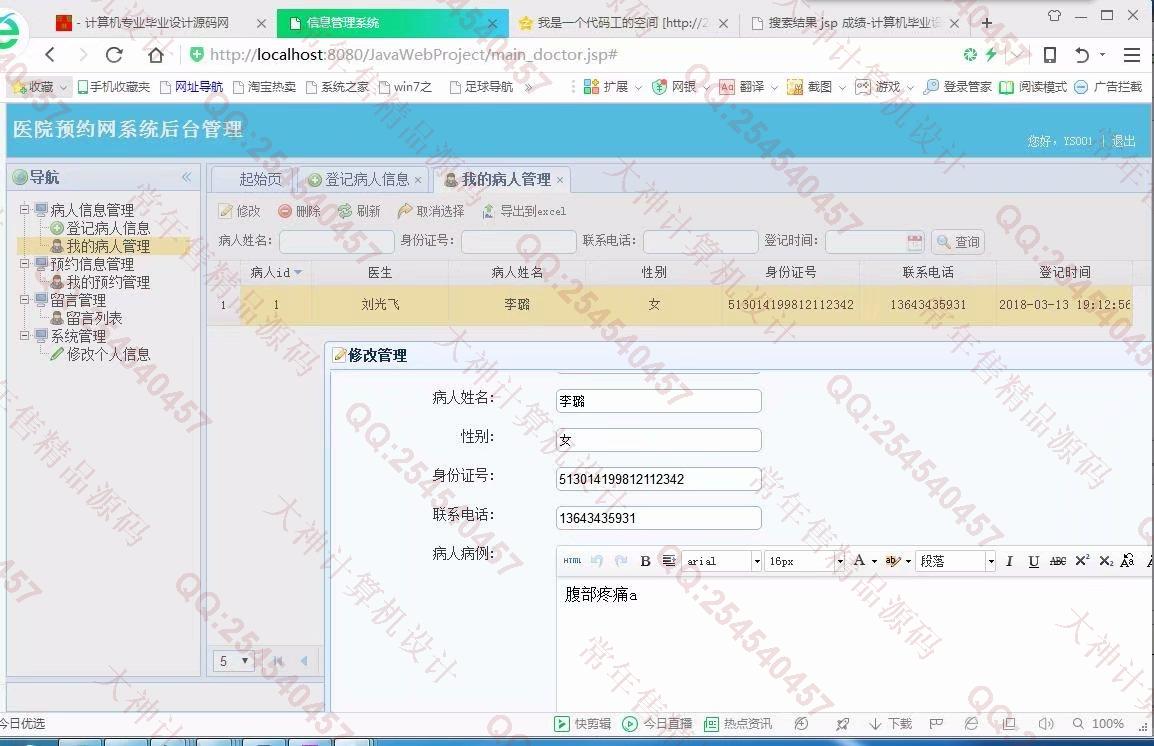
Task: Apply strikethrough formatting in the editor
Action: [x=1058, y=561]
